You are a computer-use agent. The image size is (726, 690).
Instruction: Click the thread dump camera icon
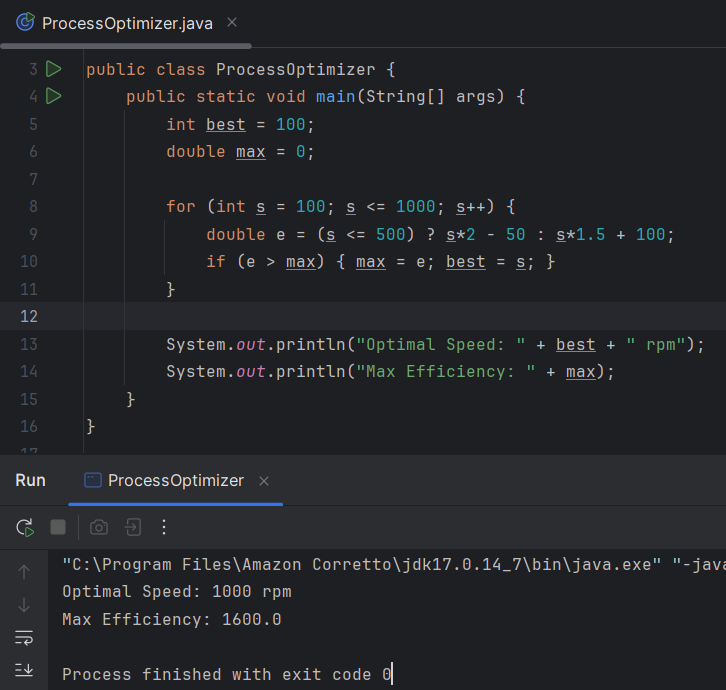99,527
